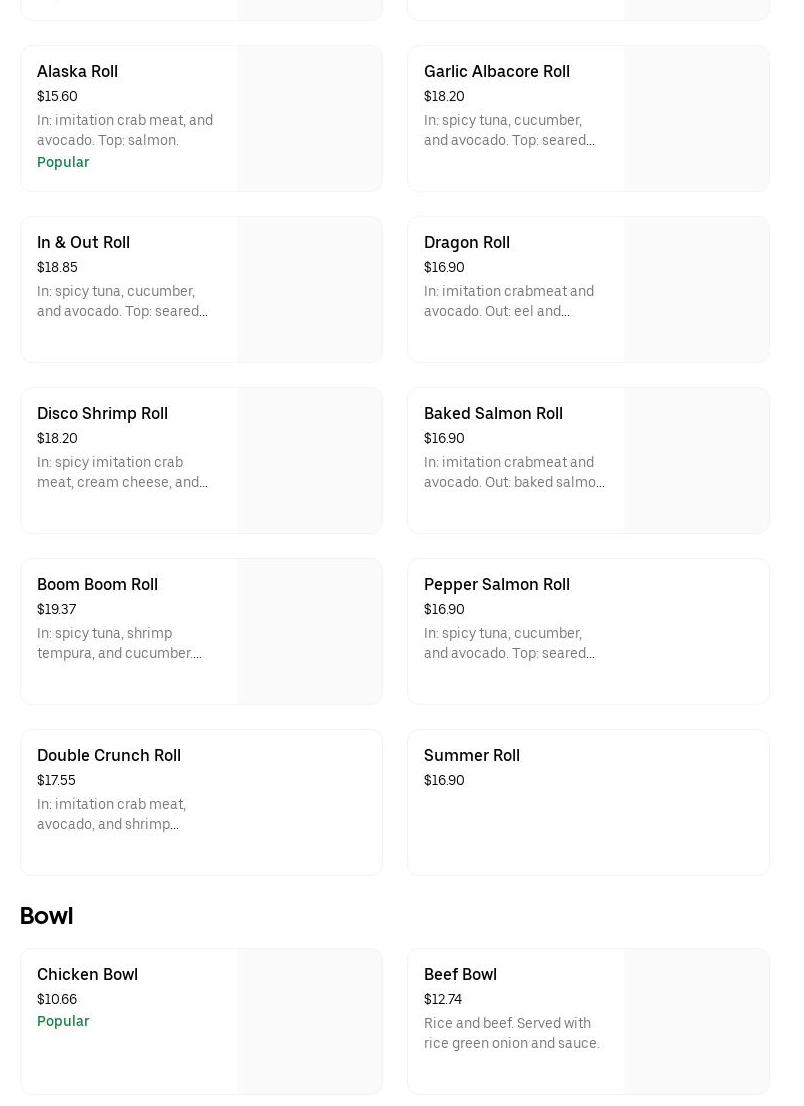
Task: Click Boom Boom Roll thumbnail
Action: pos(309,631)
